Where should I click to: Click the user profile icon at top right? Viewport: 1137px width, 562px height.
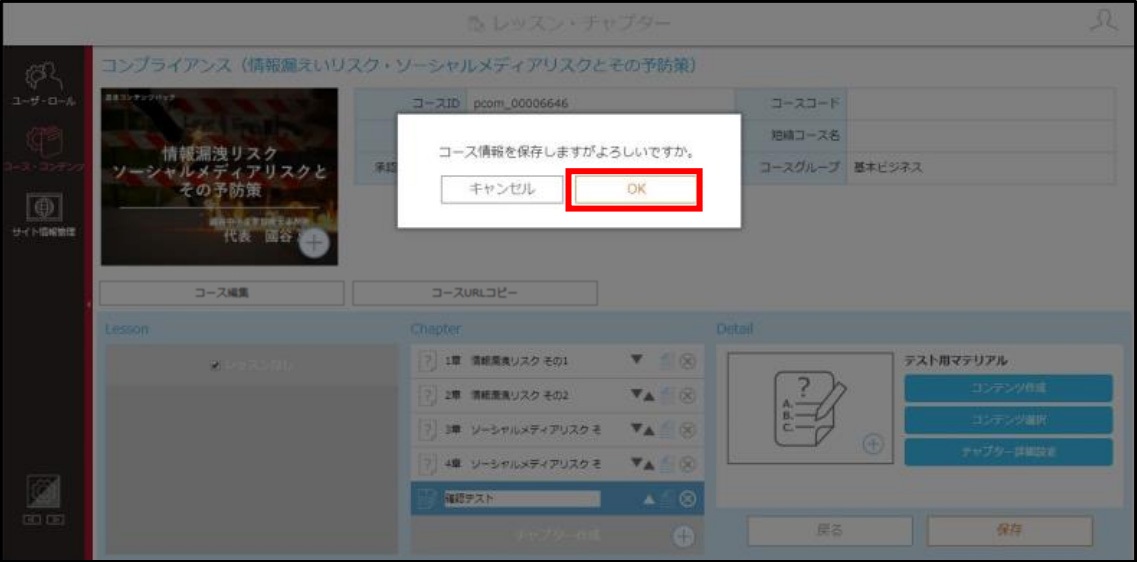(x=1103, y=22)
